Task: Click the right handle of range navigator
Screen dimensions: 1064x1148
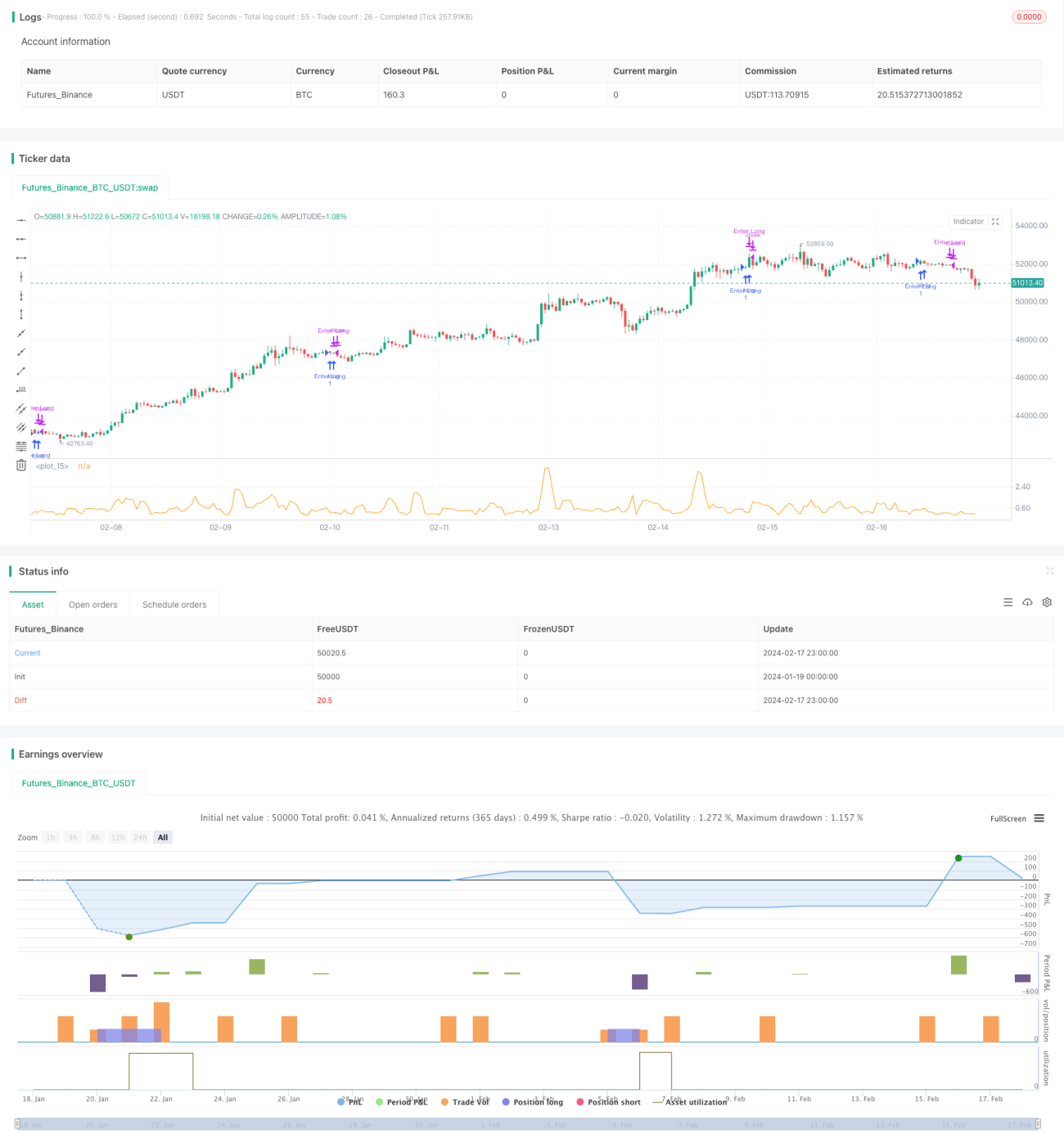Action: point(1038,1124)
